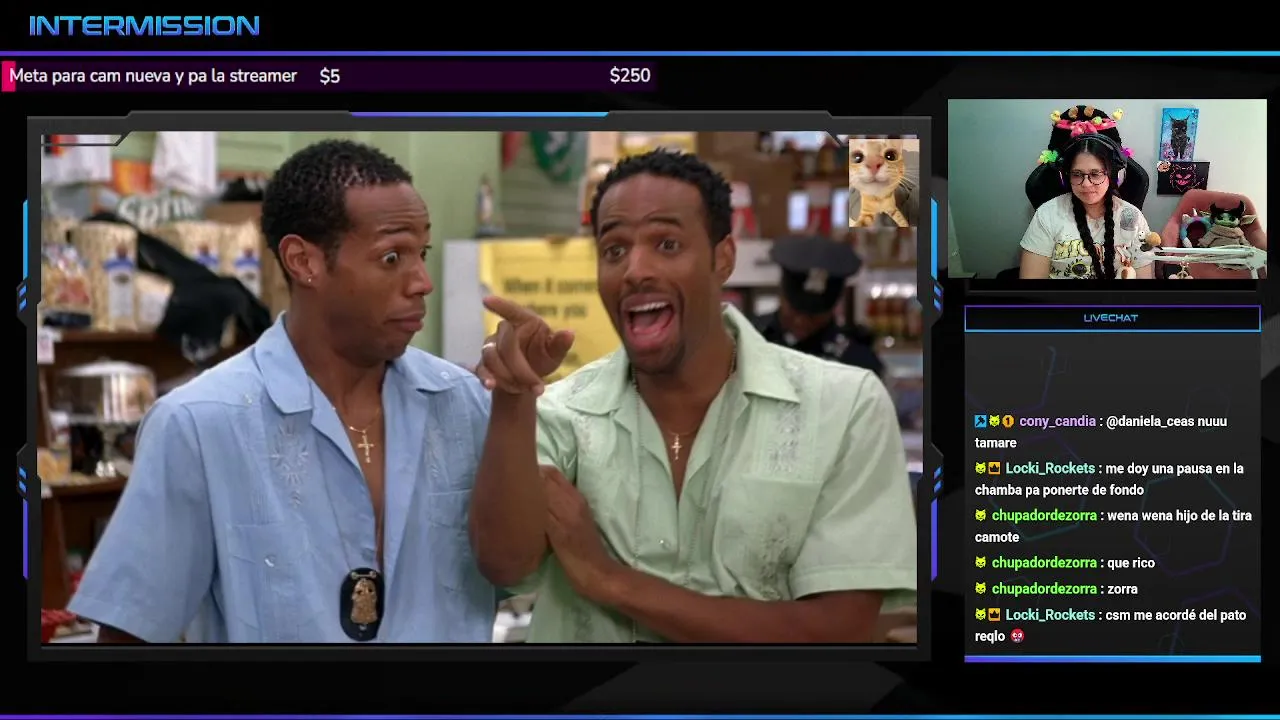Viewport: 1280px width, 720px height.
Task: Click the moderator sword badge beside cony_candia
Action: click(x=981, y=421)
